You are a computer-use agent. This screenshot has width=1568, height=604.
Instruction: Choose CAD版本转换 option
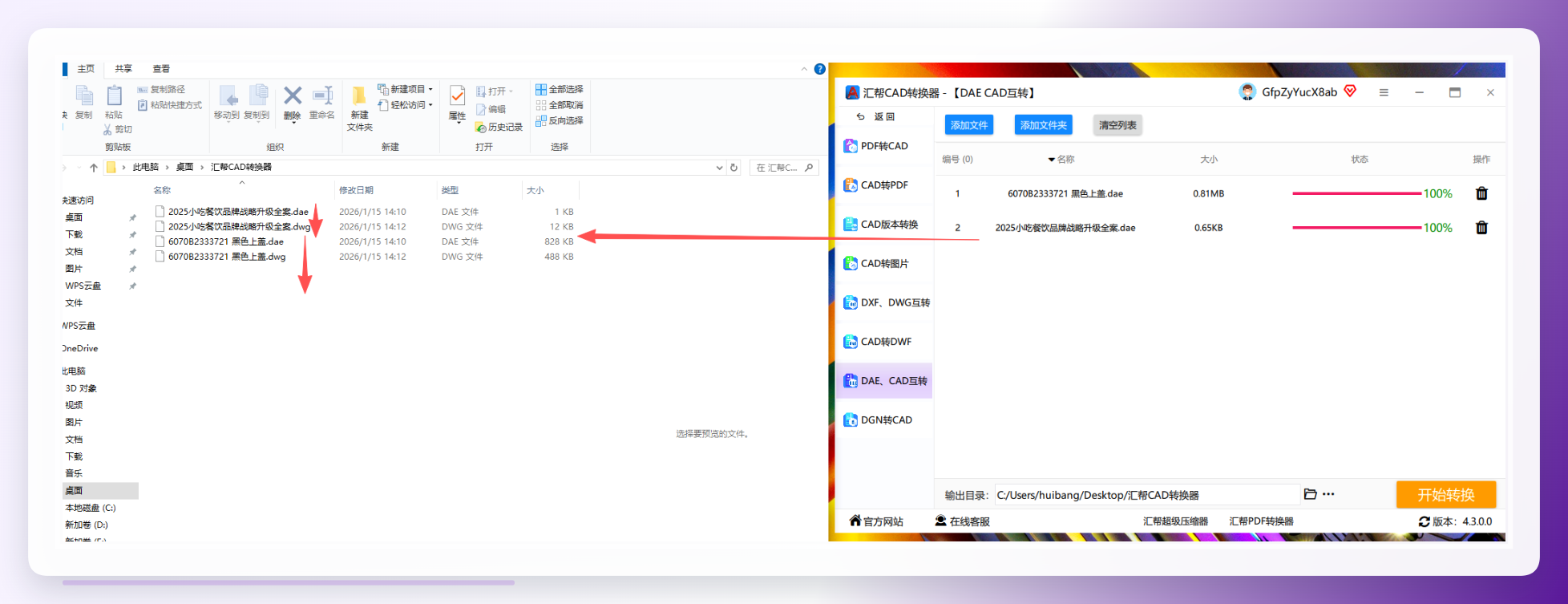pyautogui.click(x=880, y=225)
